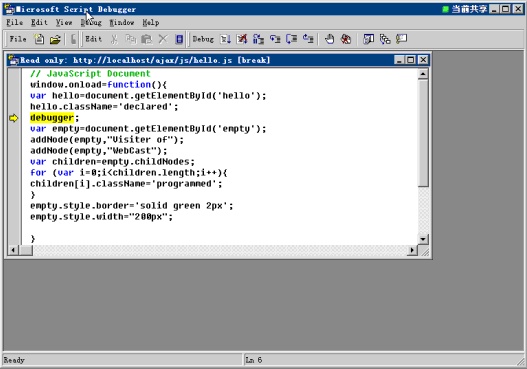Open the Command Window toolbar icon

click(401, 39)
